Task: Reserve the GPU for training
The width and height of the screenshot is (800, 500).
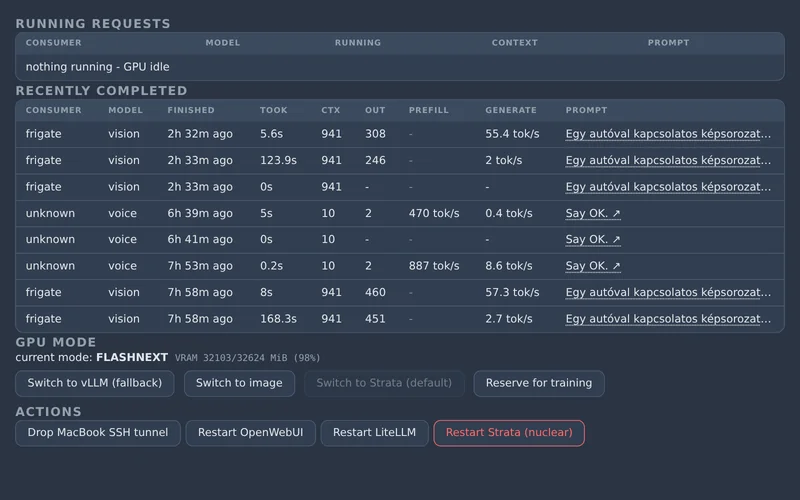Action: point(539,383)
